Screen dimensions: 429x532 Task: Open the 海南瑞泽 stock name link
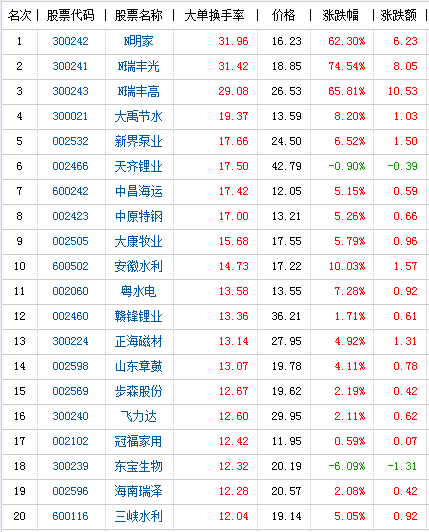click(138, 491)
